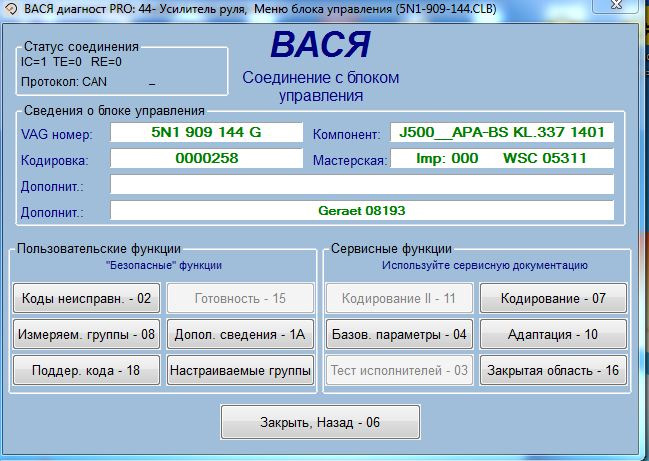649x461 pixels.
Task: Click the 'ВАСЯ' logo heading
Action: pos(320,44)
